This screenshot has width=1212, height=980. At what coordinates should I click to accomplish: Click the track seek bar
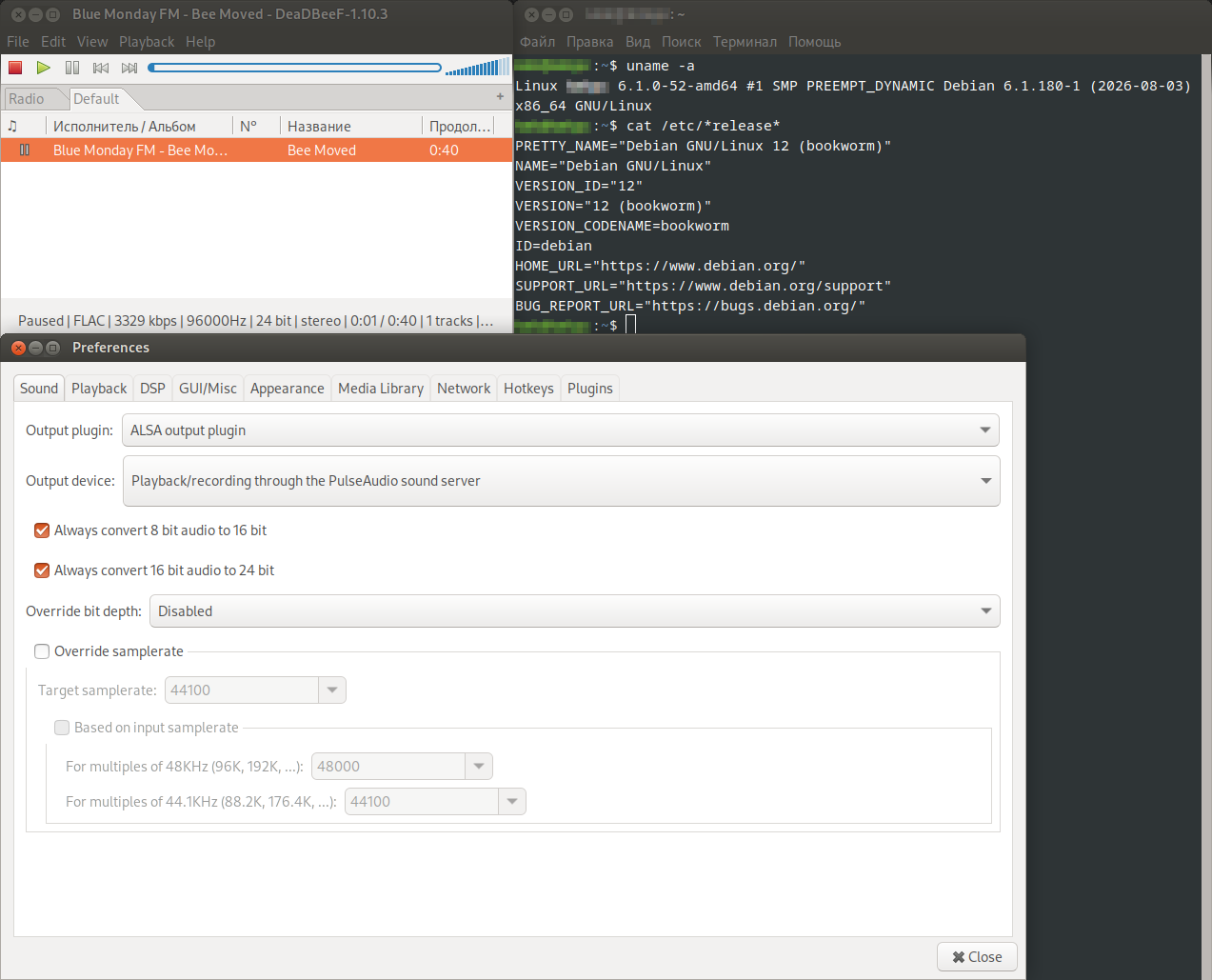(295, 68)
